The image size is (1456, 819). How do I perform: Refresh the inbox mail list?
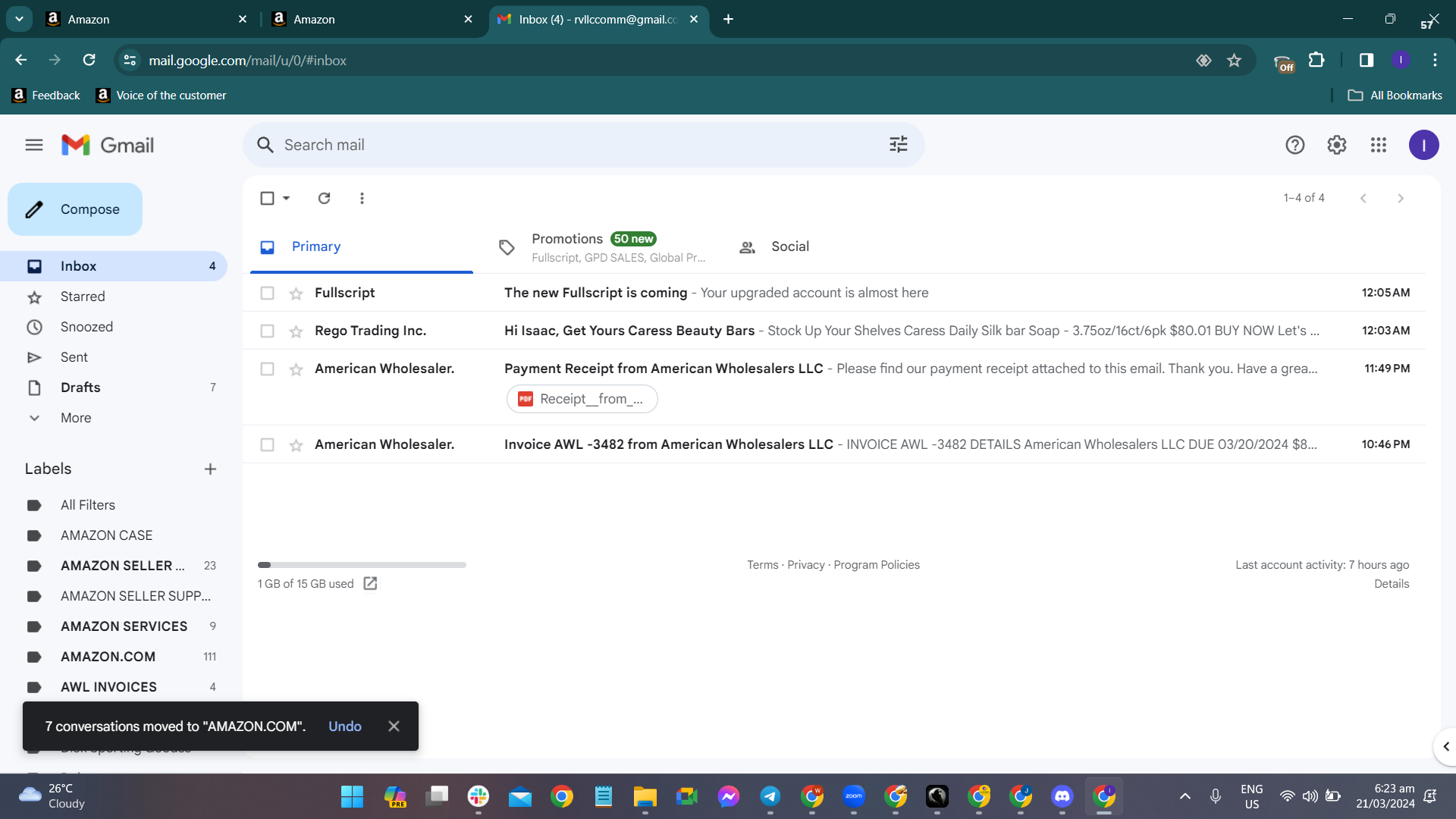point(324,198)
